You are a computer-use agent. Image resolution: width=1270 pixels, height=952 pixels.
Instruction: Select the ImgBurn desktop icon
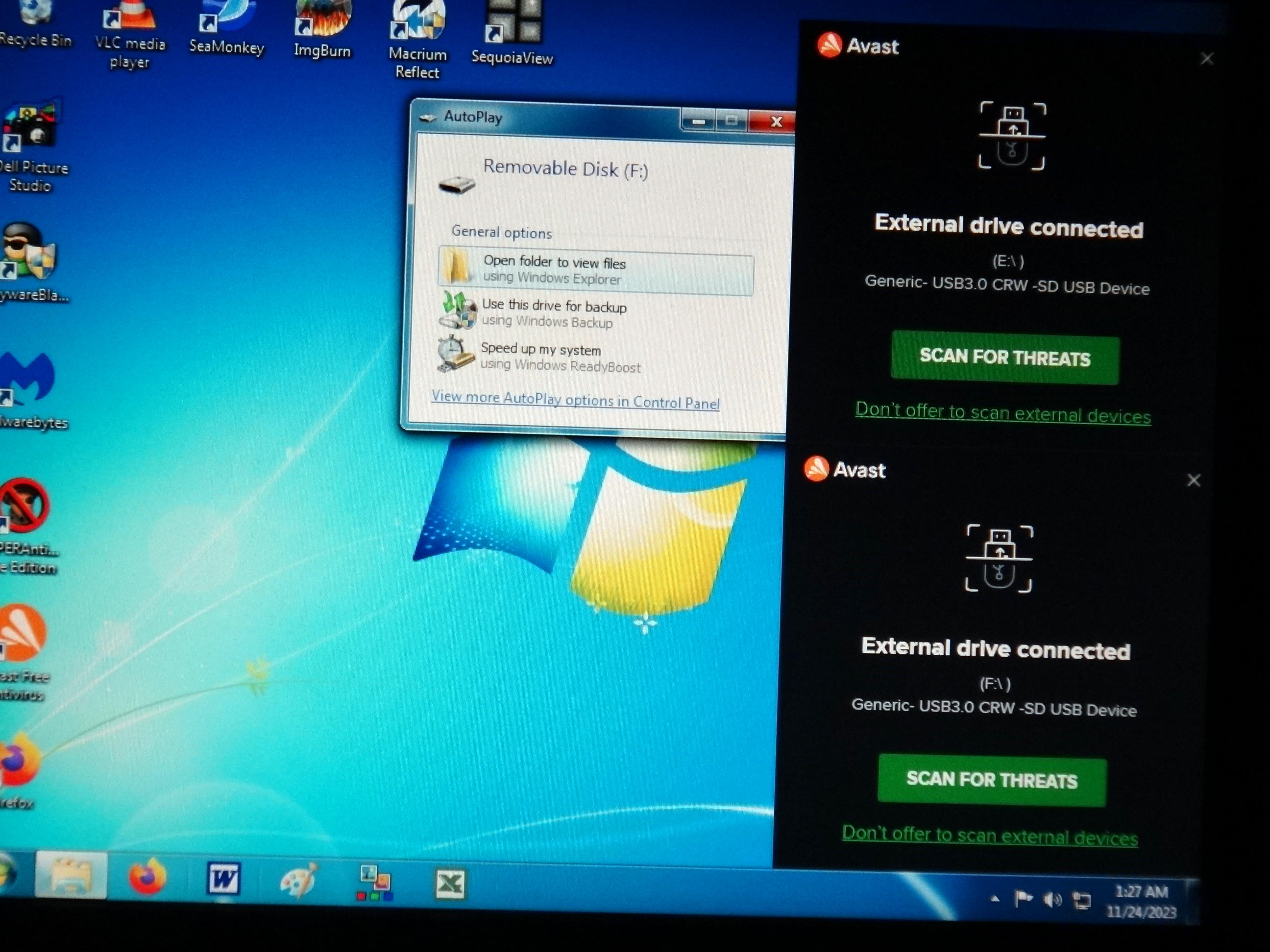tap(322, 30)
